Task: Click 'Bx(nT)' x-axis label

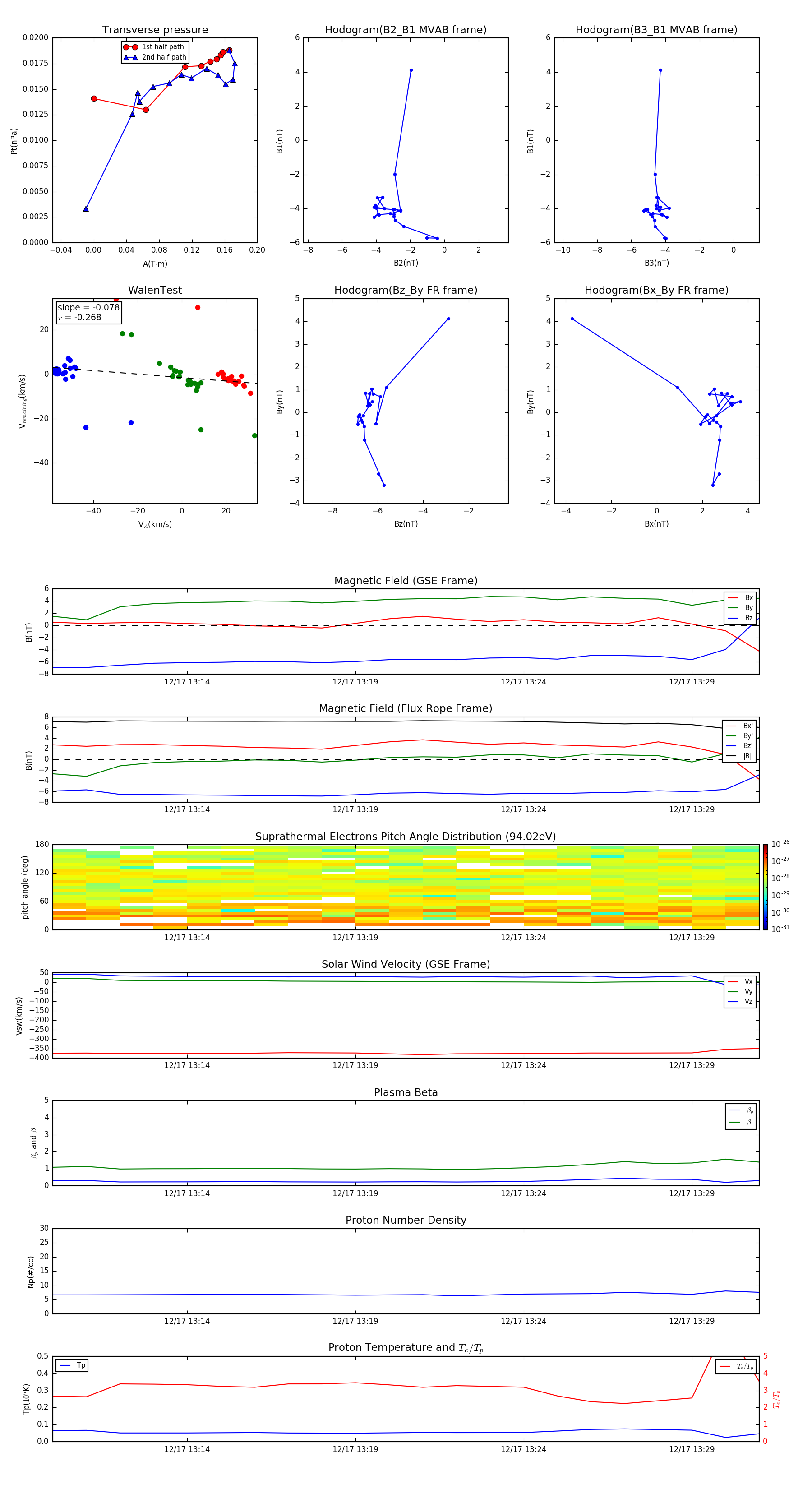Action: click(656, 524)
